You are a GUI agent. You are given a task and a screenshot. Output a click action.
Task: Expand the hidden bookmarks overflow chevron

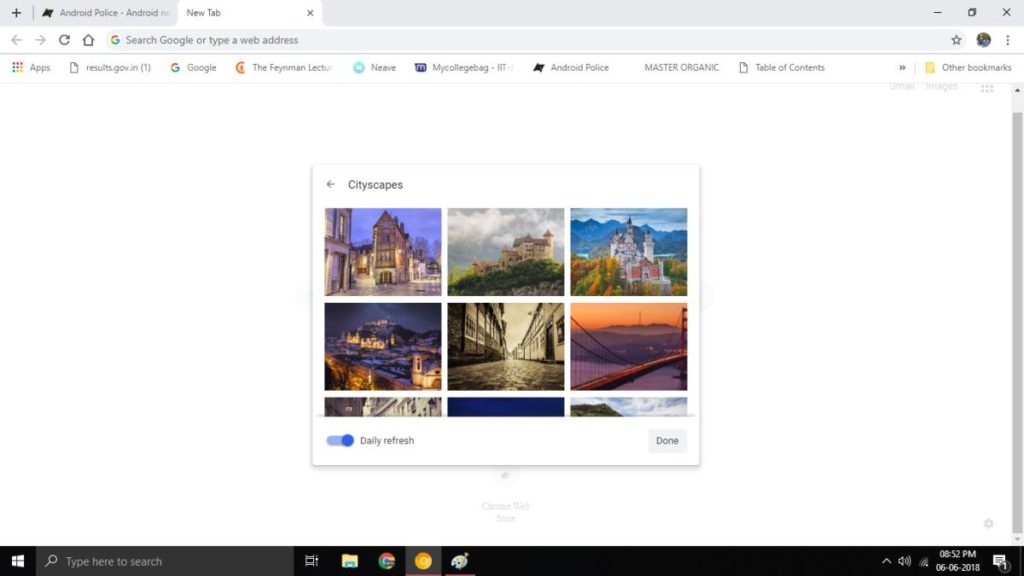point(902,68)
